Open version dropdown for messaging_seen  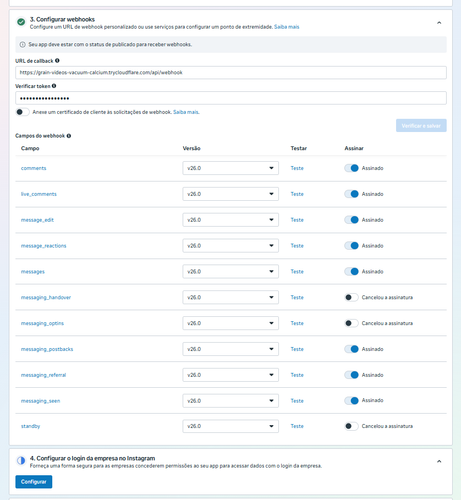tap(230, 401)
